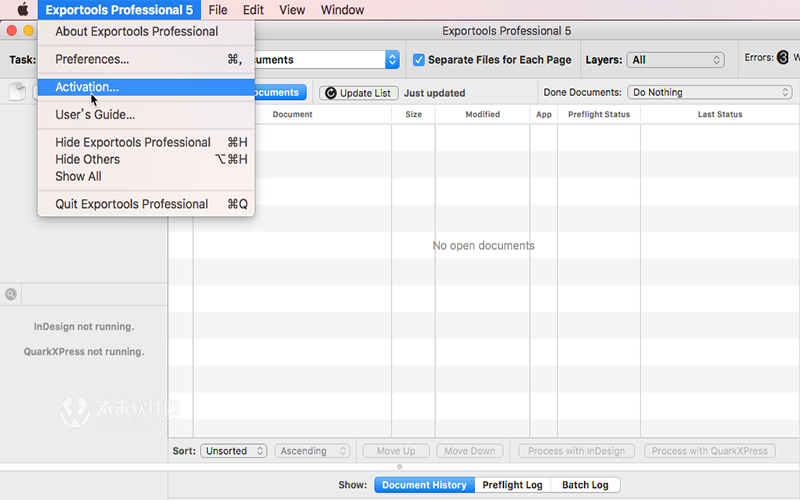
Task: Open the Task dropdown arrows
Action: [392, 60]
